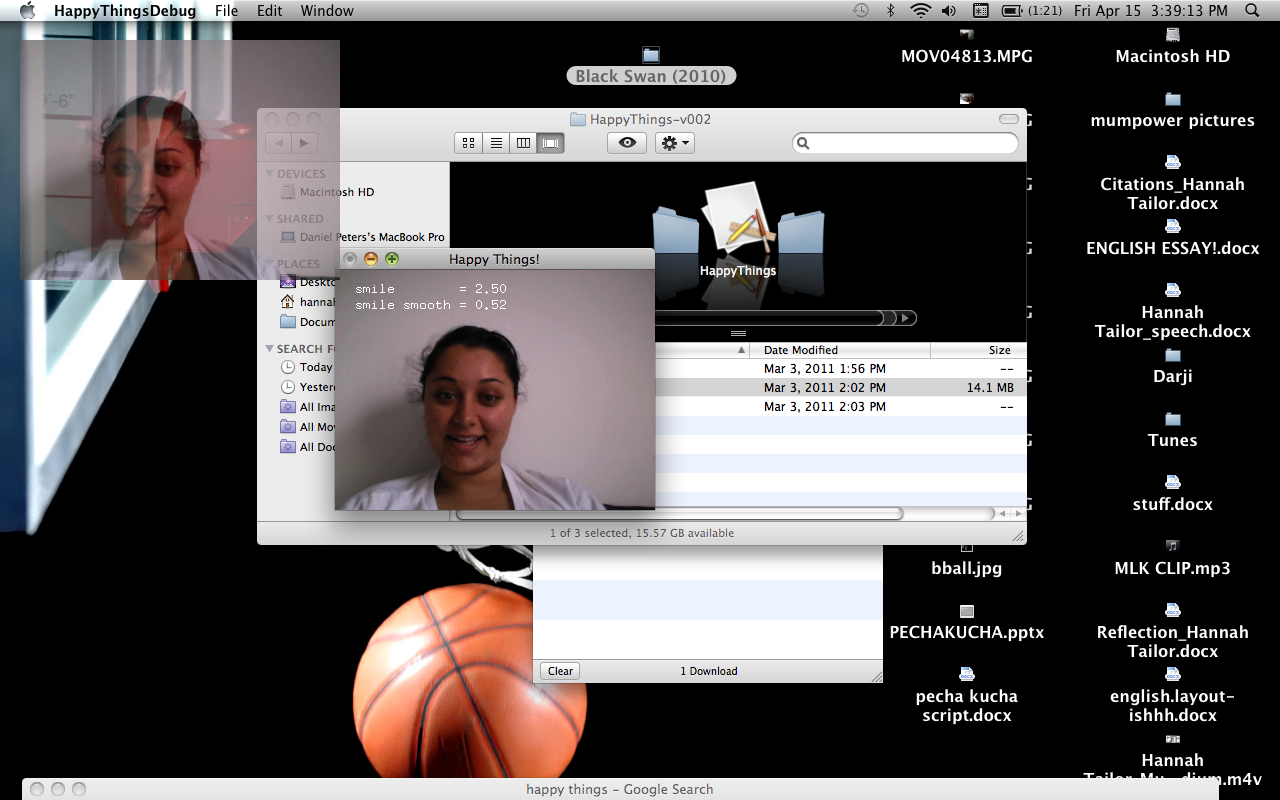Zoom the Happy Things! window
The width and height of the screenshot is (1280, 800).
pos(392,259)
